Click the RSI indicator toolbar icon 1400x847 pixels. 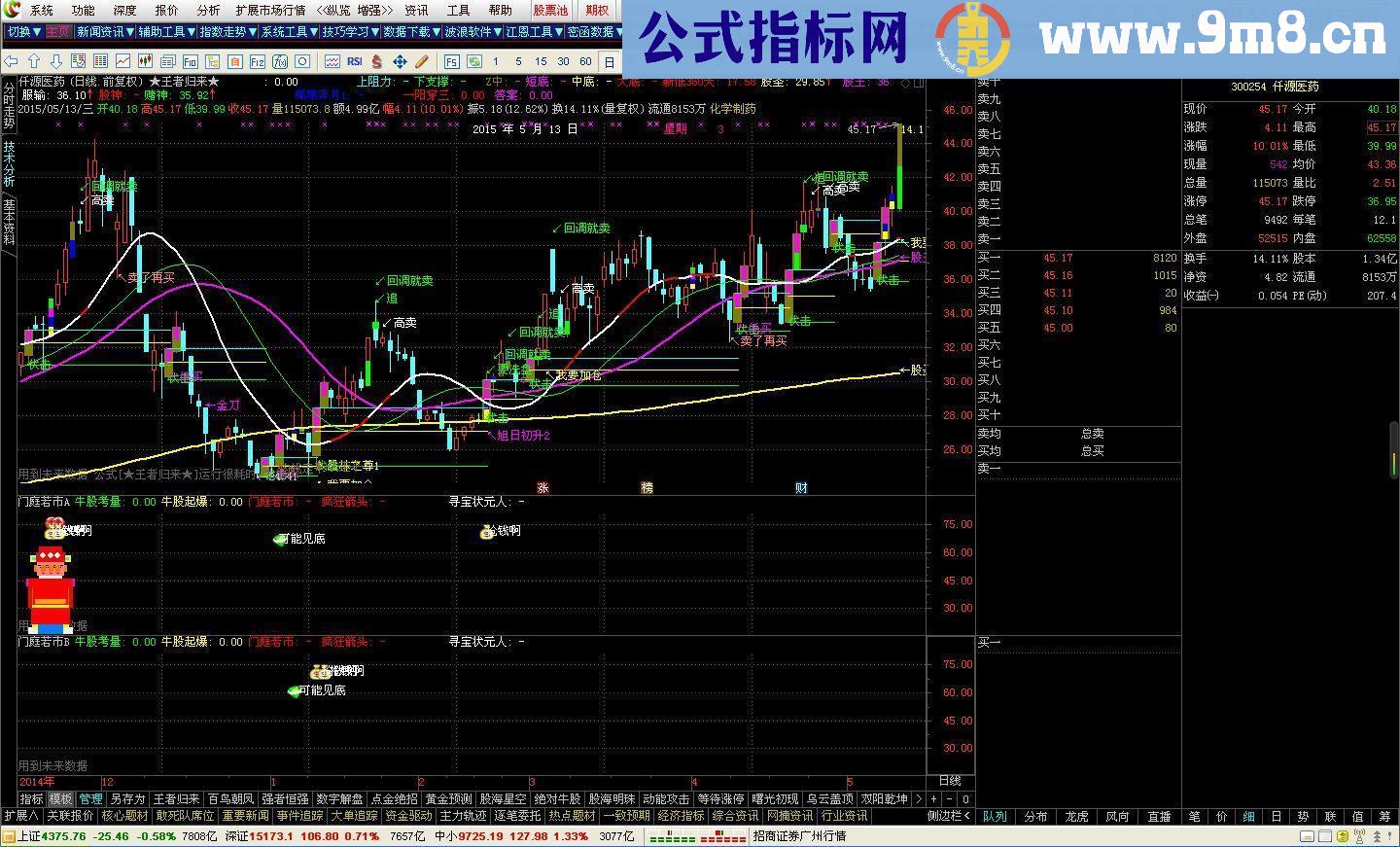coord(354,60)
